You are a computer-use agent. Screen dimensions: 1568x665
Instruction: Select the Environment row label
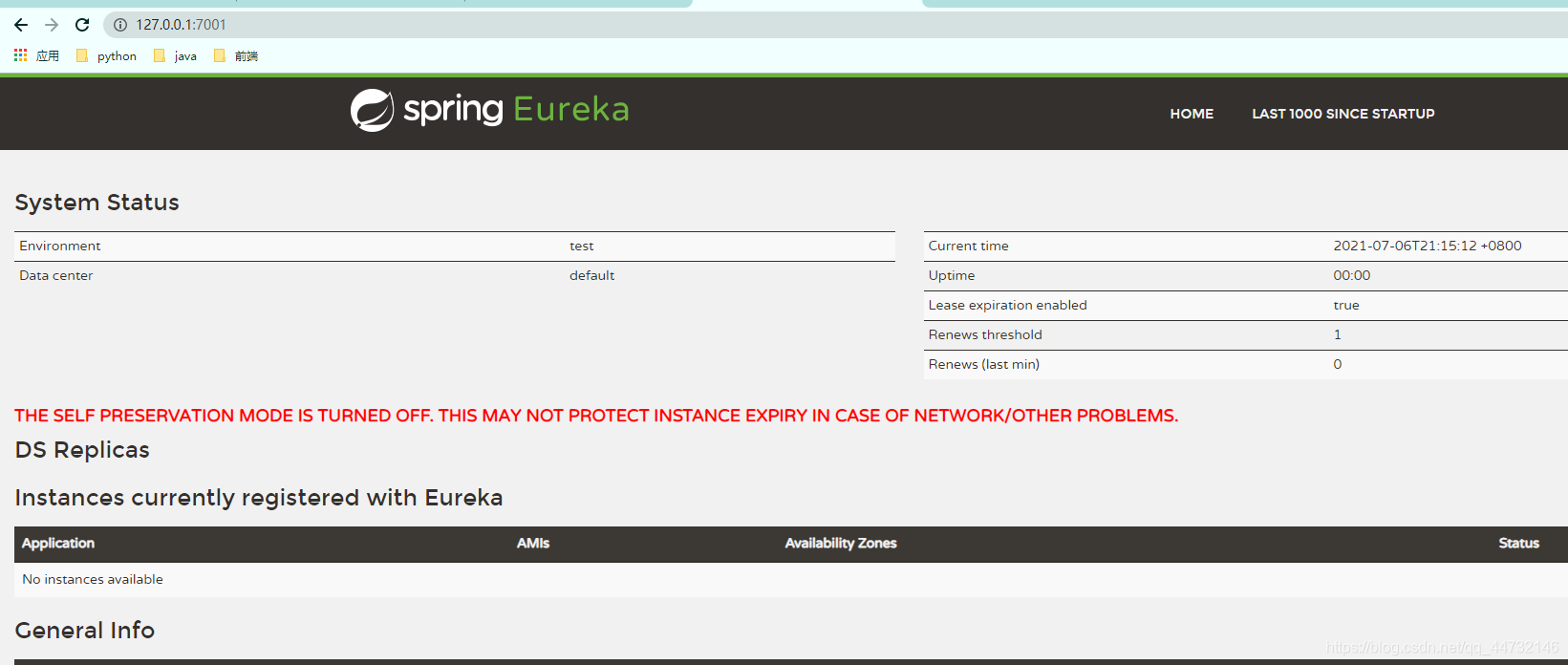[x=60, y=246]
